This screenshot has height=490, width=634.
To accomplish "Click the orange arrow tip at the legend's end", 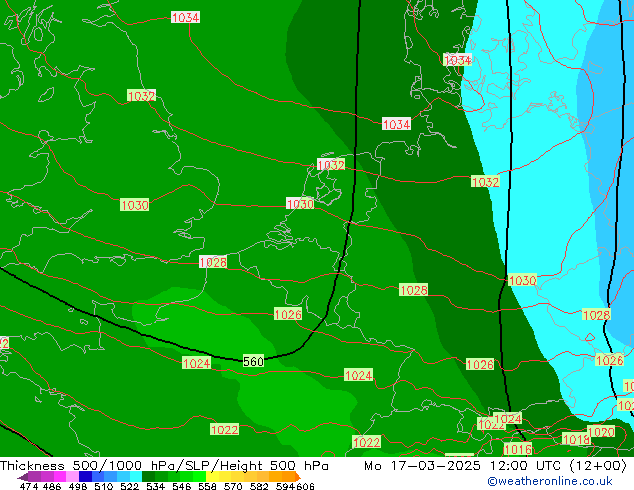I will click(298, 477).
